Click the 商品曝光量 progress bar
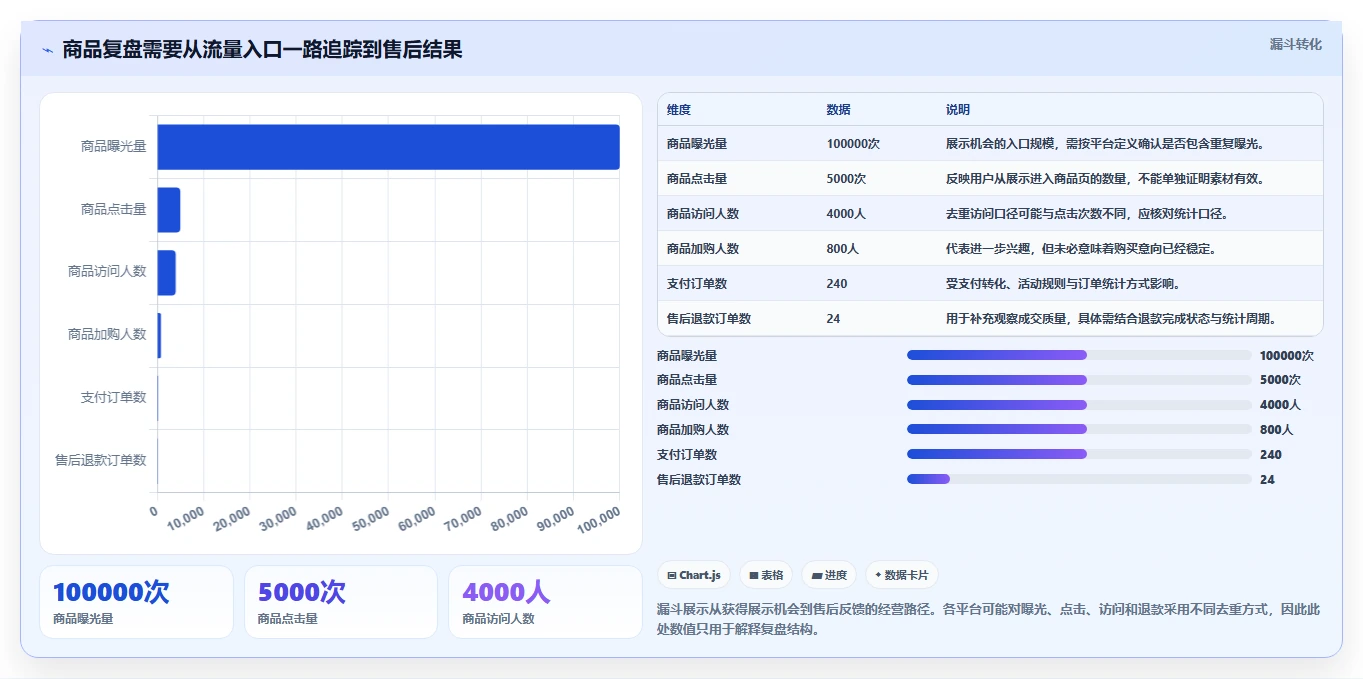This screenshot has width=1363, height=679. pyautogui.click(x=1079, y=355)
